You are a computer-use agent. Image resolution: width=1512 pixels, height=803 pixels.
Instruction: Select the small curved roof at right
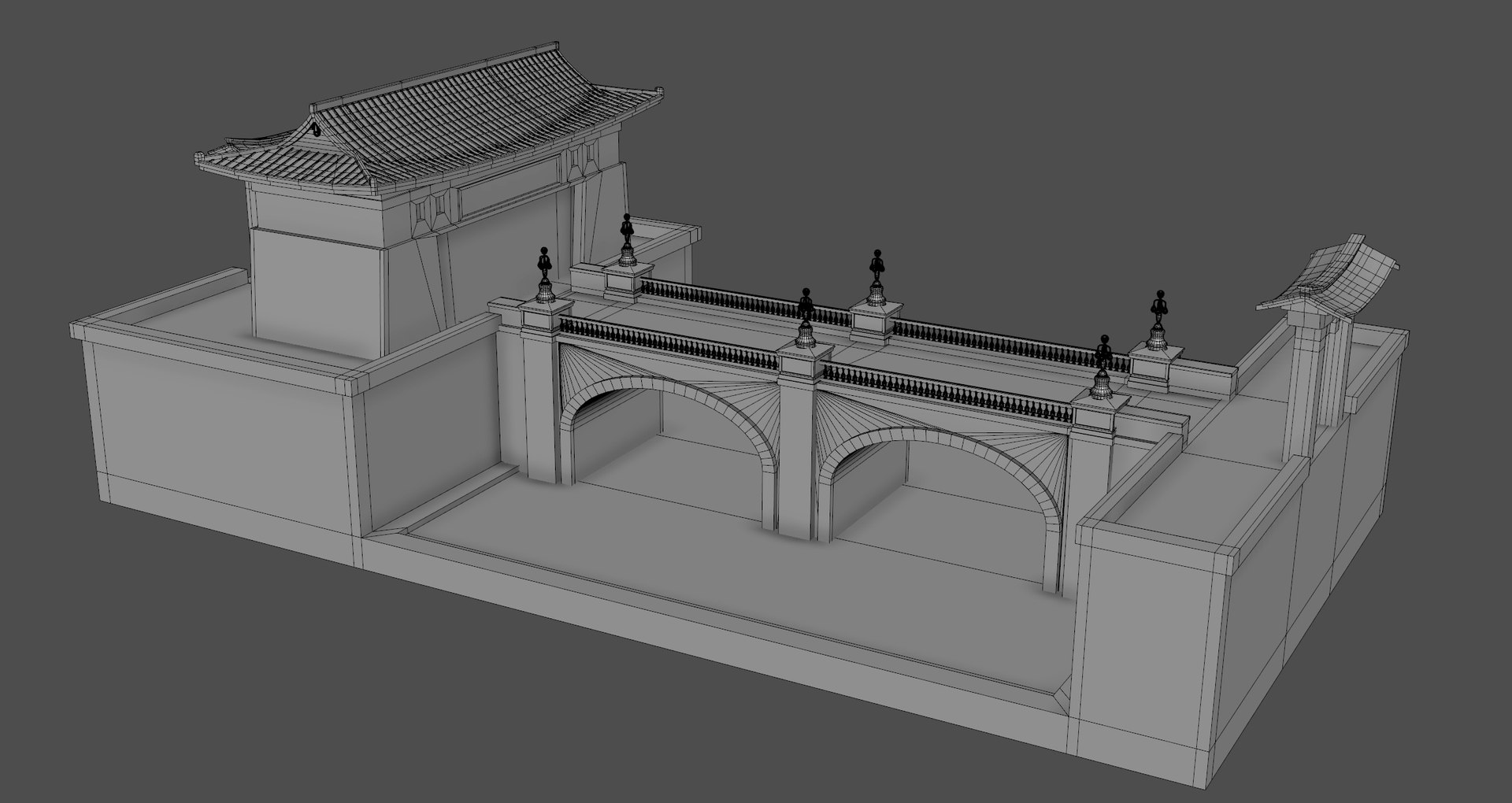[1331, 279]
